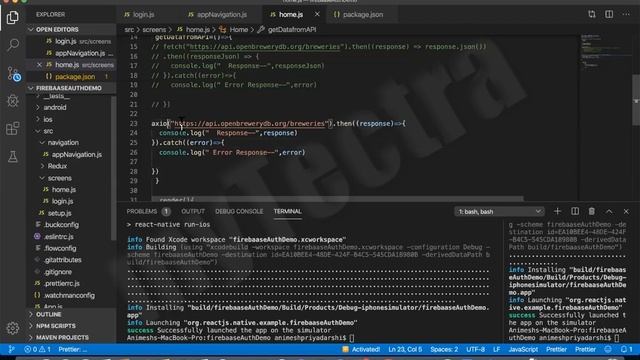
Task: Click the LF end of line status
Action: [496, 349]
